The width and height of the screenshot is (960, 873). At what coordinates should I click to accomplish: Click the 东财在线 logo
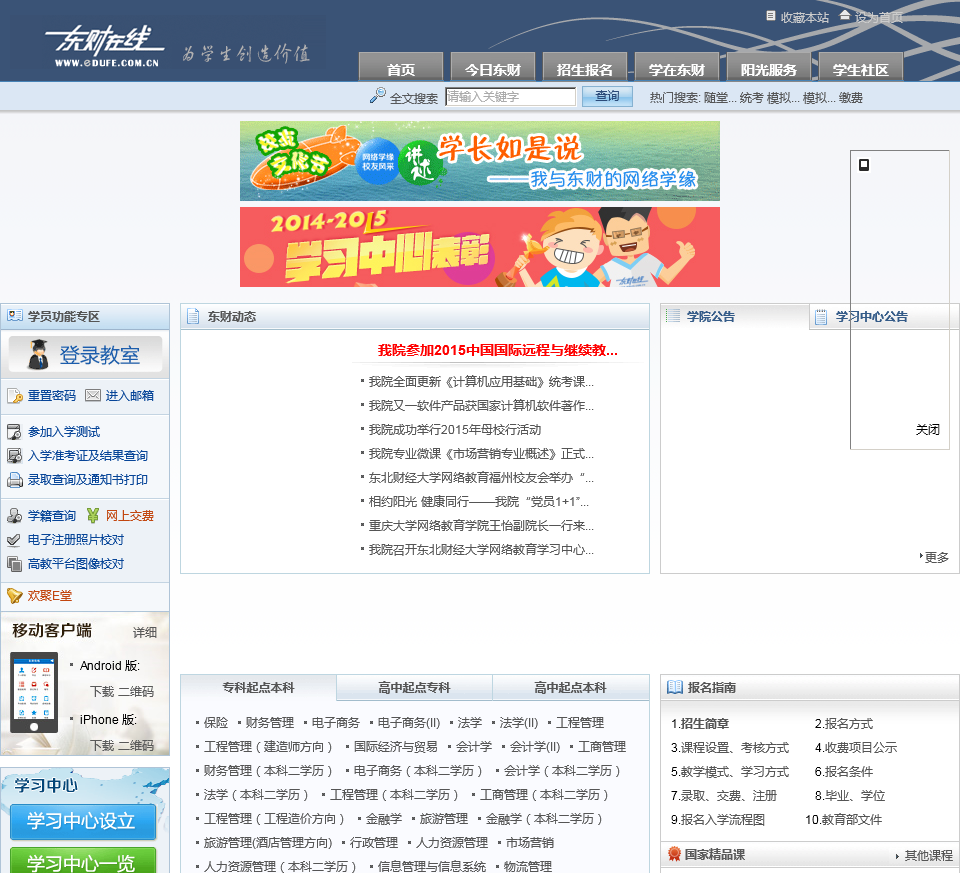107,46
